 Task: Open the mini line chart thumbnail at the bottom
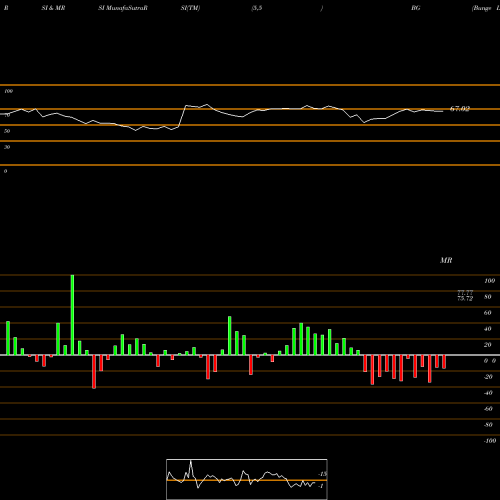click(x=247, y=479)
